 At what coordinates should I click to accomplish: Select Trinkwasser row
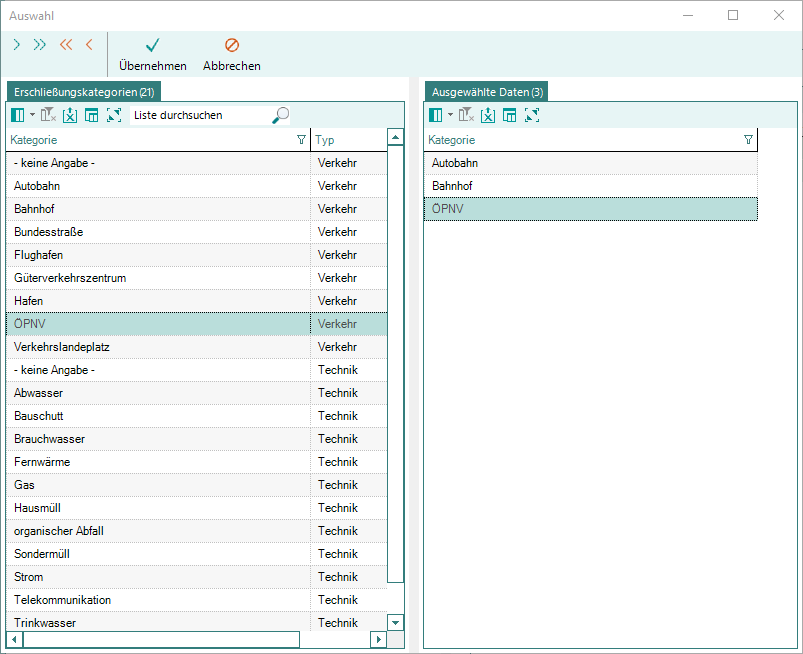(x=197, y=622)
